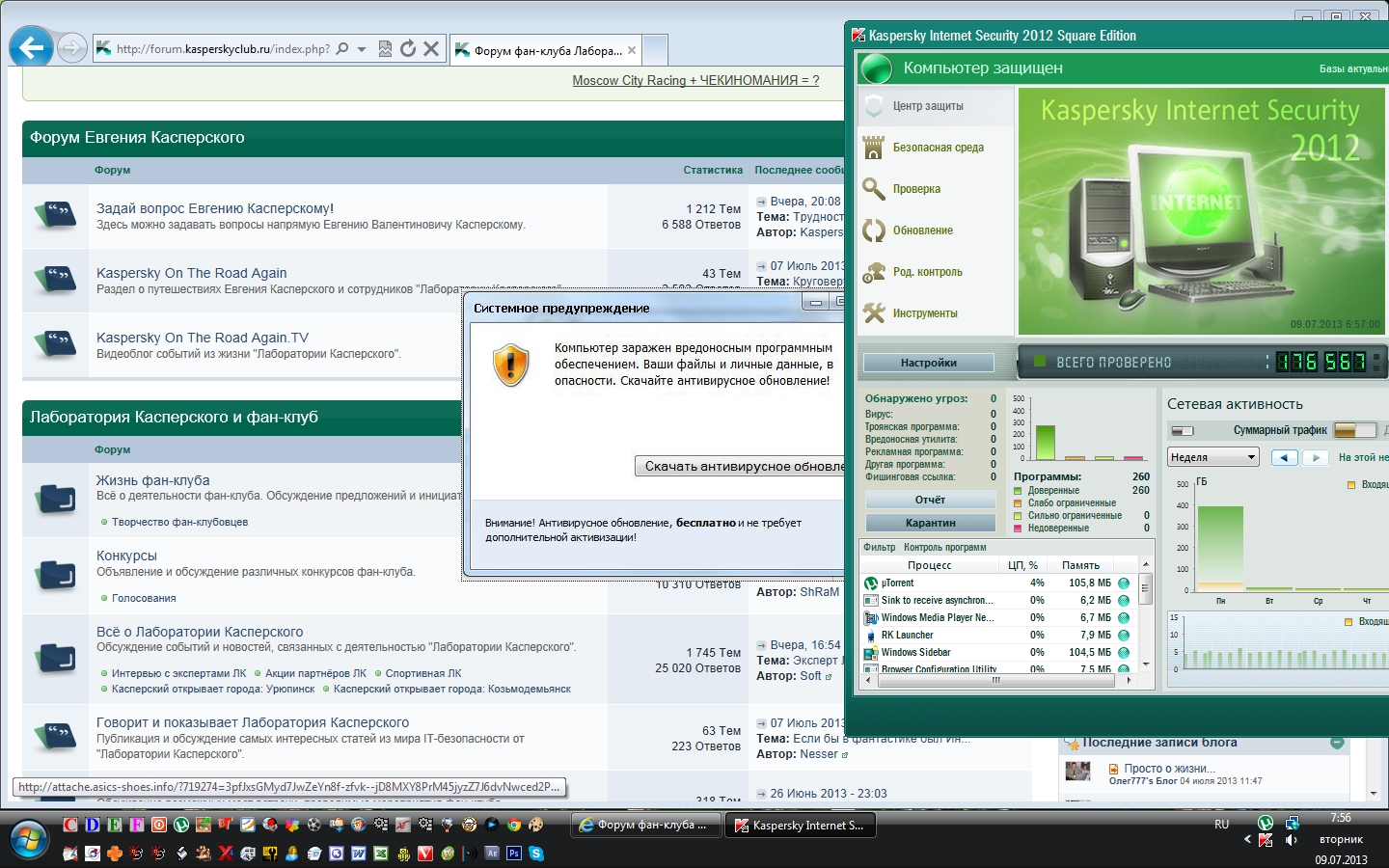The height and width of the screenshot is (868, 1389).
Task: Click the µTorrent icon in system tray
Action: point(1265,823)
